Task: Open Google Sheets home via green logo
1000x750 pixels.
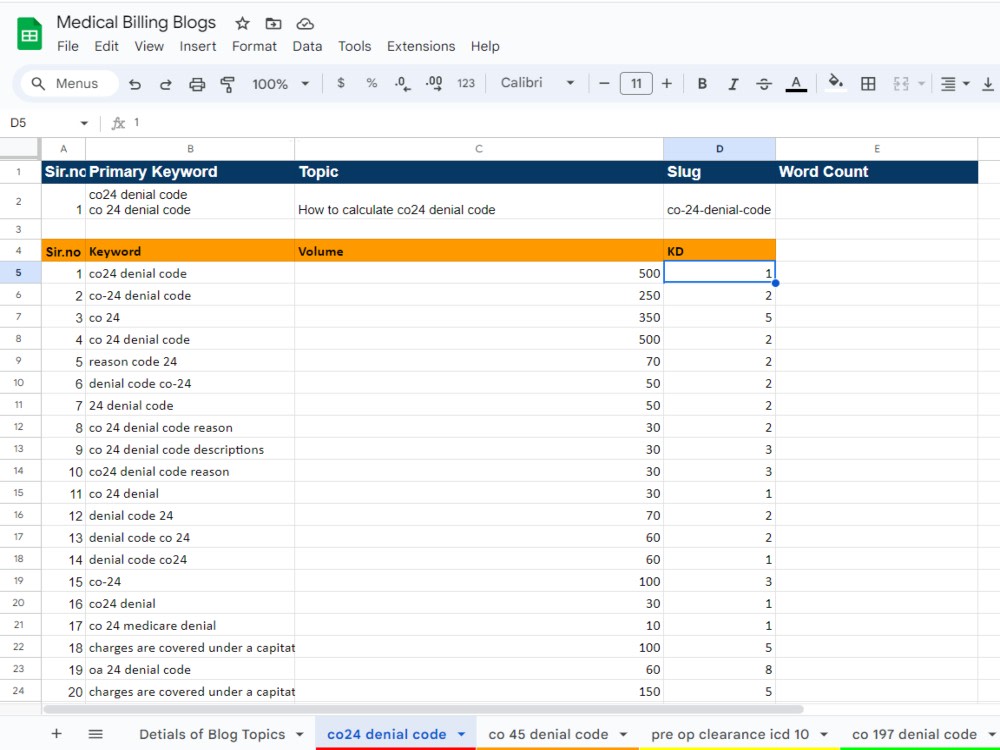Action: pyautogui.click(x=29, y=35)
